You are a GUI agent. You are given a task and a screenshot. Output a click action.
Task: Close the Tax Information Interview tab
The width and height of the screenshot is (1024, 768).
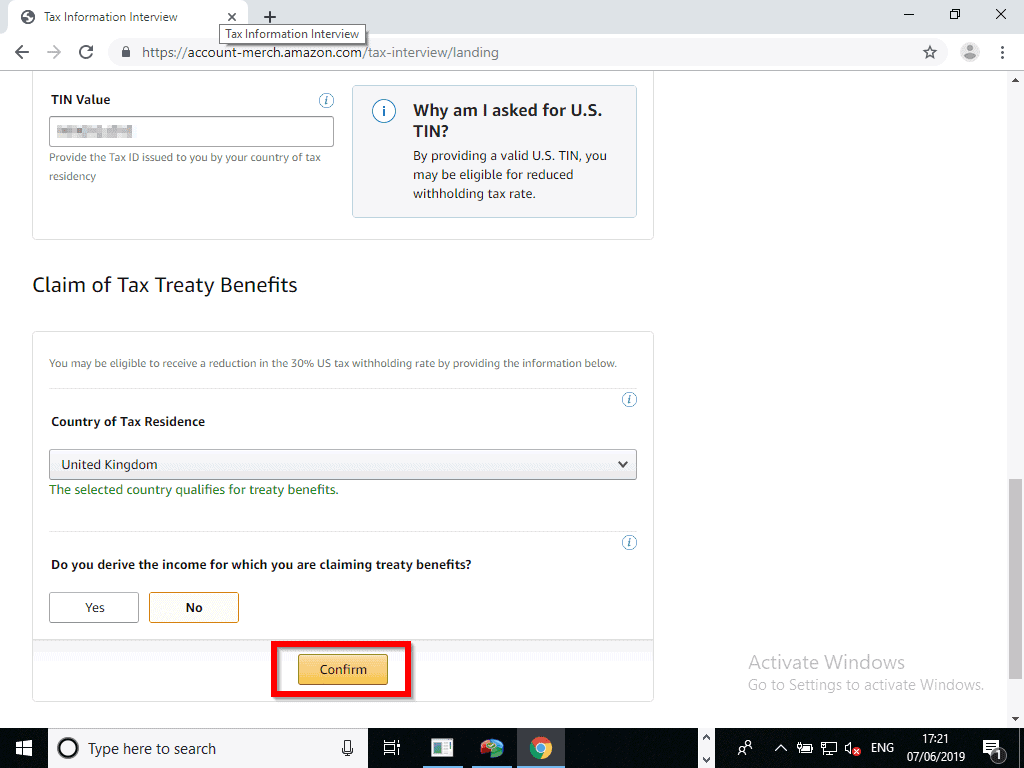(x=232, y=17)
